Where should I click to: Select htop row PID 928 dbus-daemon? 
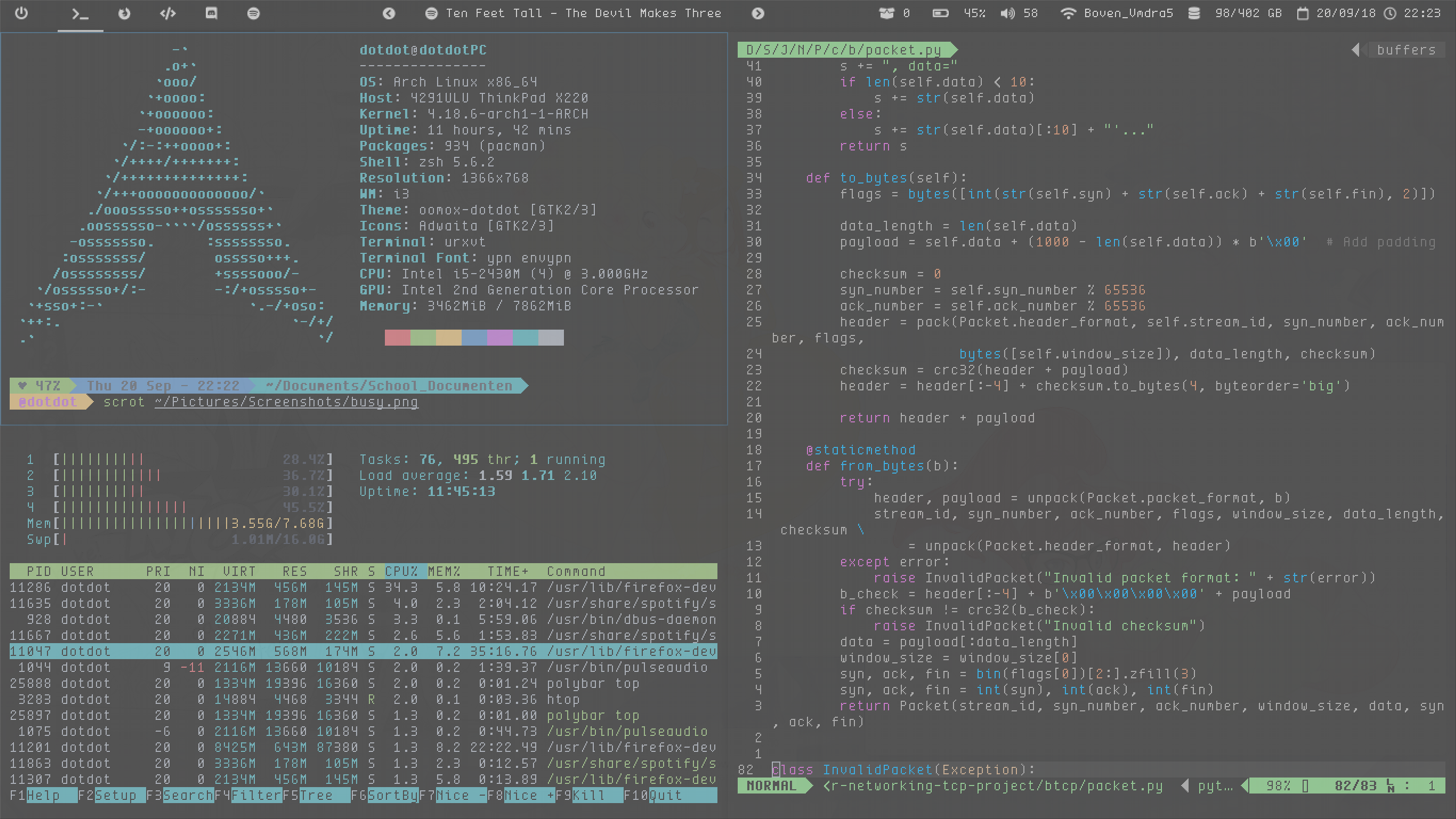coord(363,620)
